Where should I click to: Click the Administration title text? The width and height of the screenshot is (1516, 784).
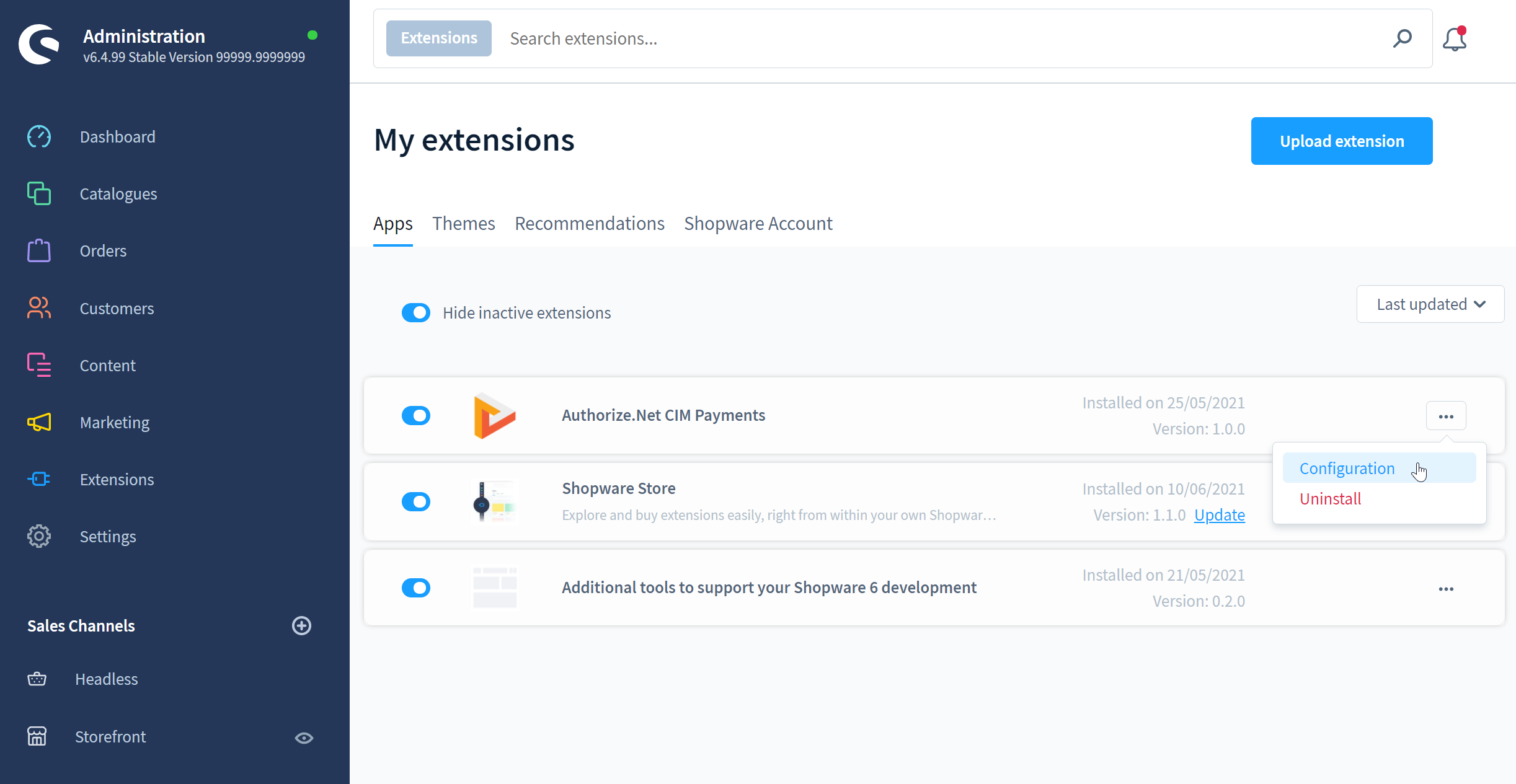click(x=144, y=37)
